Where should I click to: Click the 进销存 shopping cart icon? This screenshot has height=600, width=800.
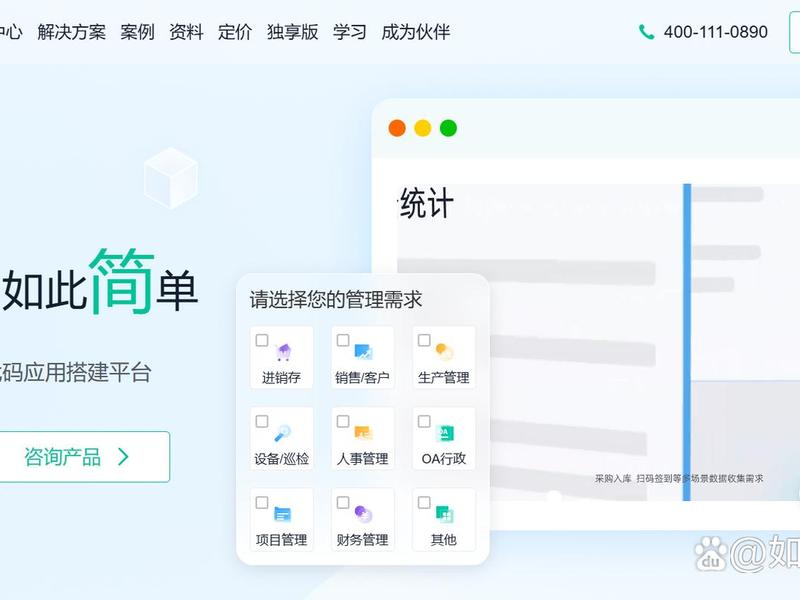[283, 352]
